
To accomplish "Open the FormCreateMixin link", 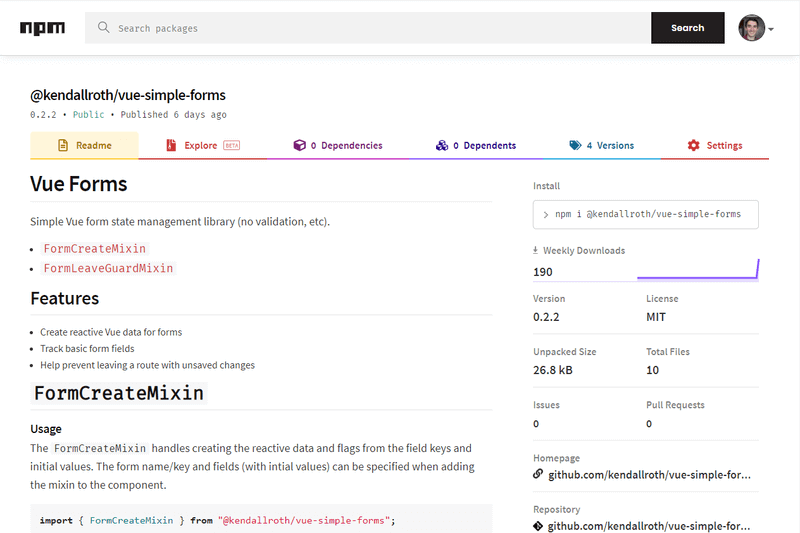I will click(x=95, y=249).
